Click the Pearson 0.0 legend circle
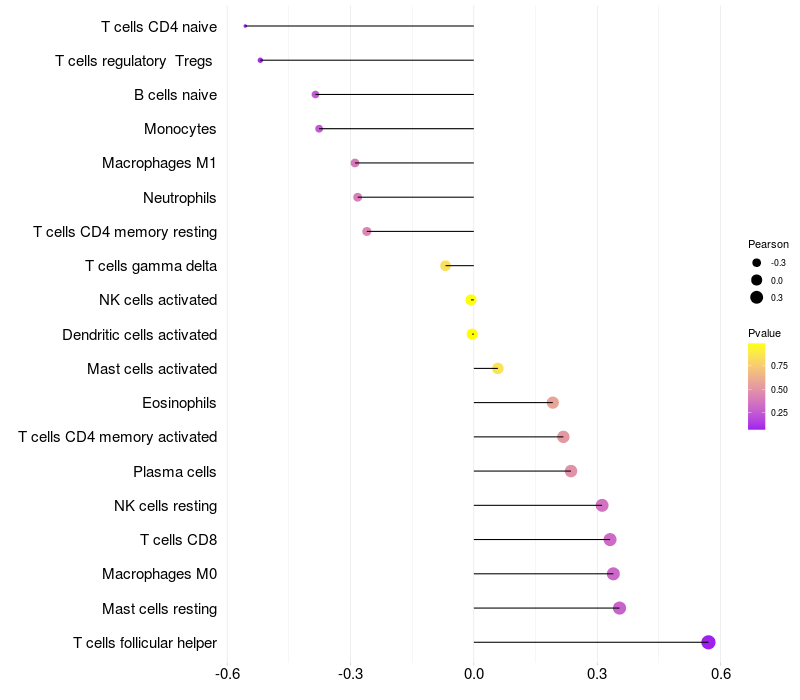The height and width of the screenshot is (700, 800). tap(757, 280)
